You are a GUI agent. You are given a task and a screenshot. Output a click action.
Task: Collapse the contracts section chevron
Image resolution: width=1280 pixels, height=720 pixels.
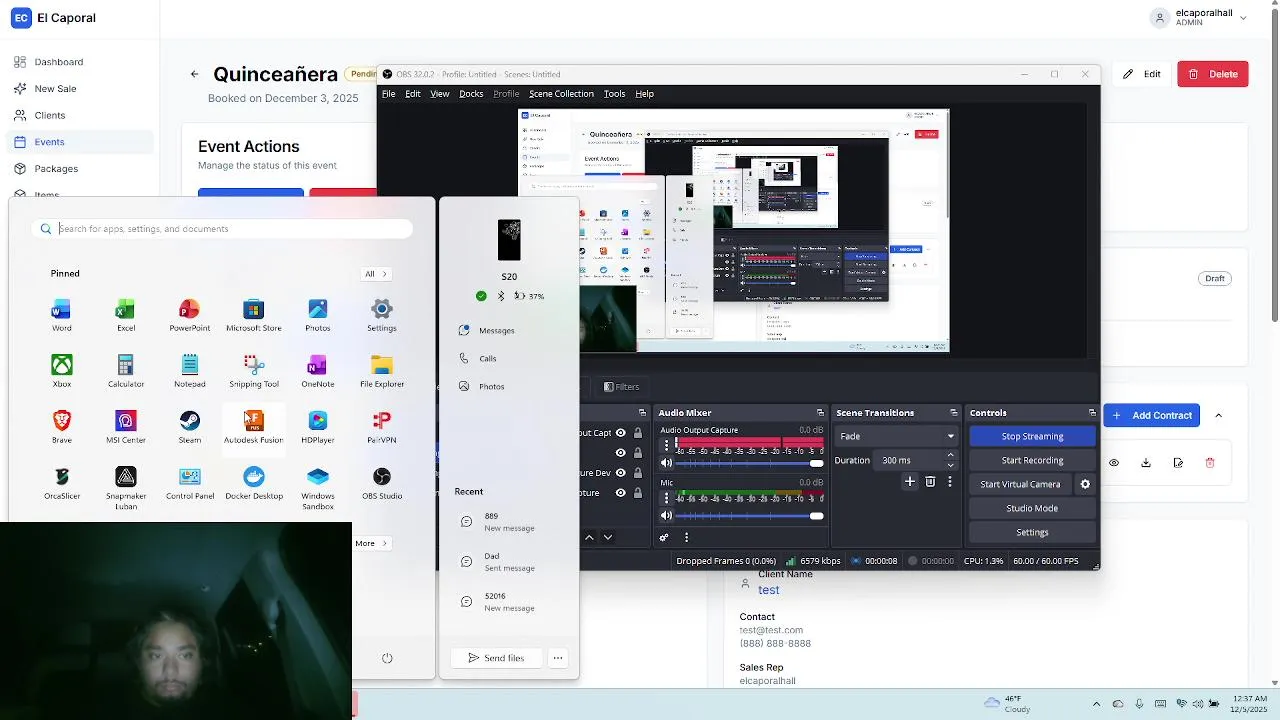(x=1218, y=415)
